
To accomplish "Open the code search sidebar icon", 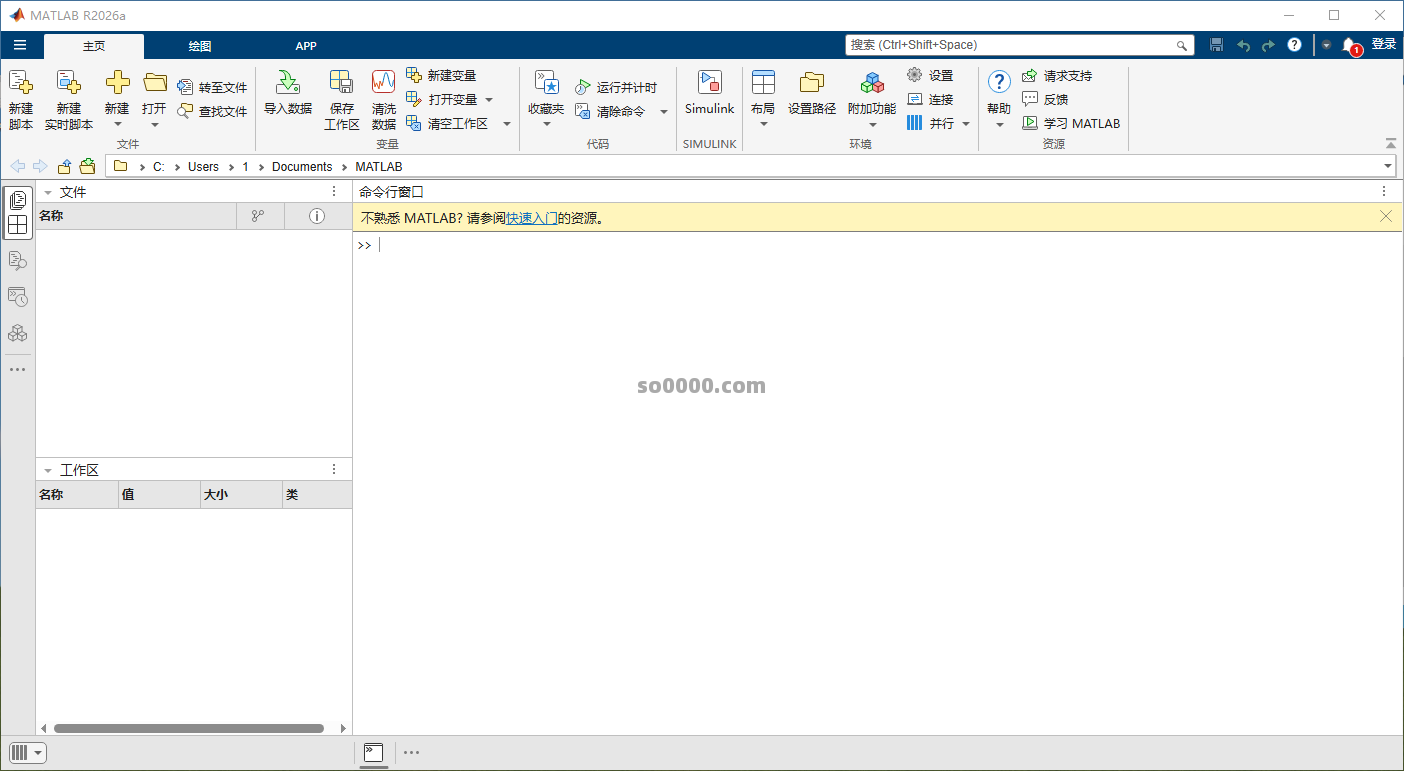I will point(18,261).
